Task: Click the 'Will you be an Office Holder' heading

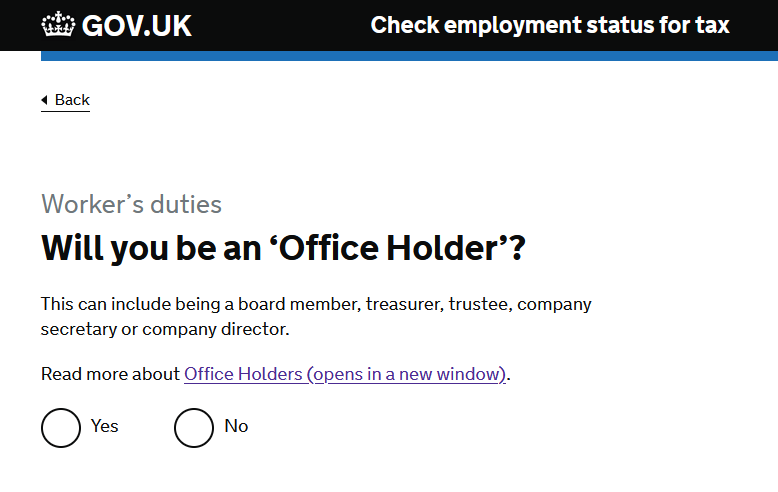Action: 283,247
